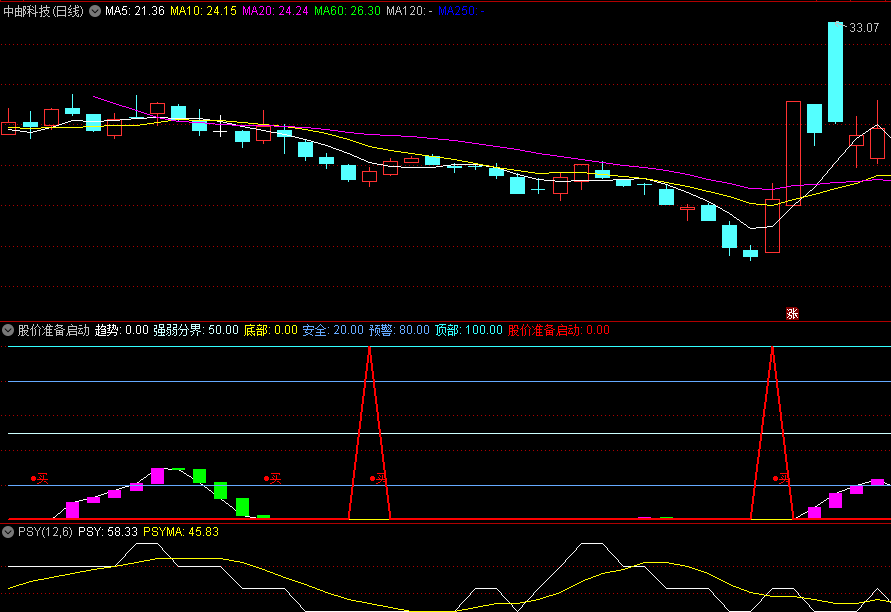Click the yellow 底部: 0.00 value

(x=270, y=330)
